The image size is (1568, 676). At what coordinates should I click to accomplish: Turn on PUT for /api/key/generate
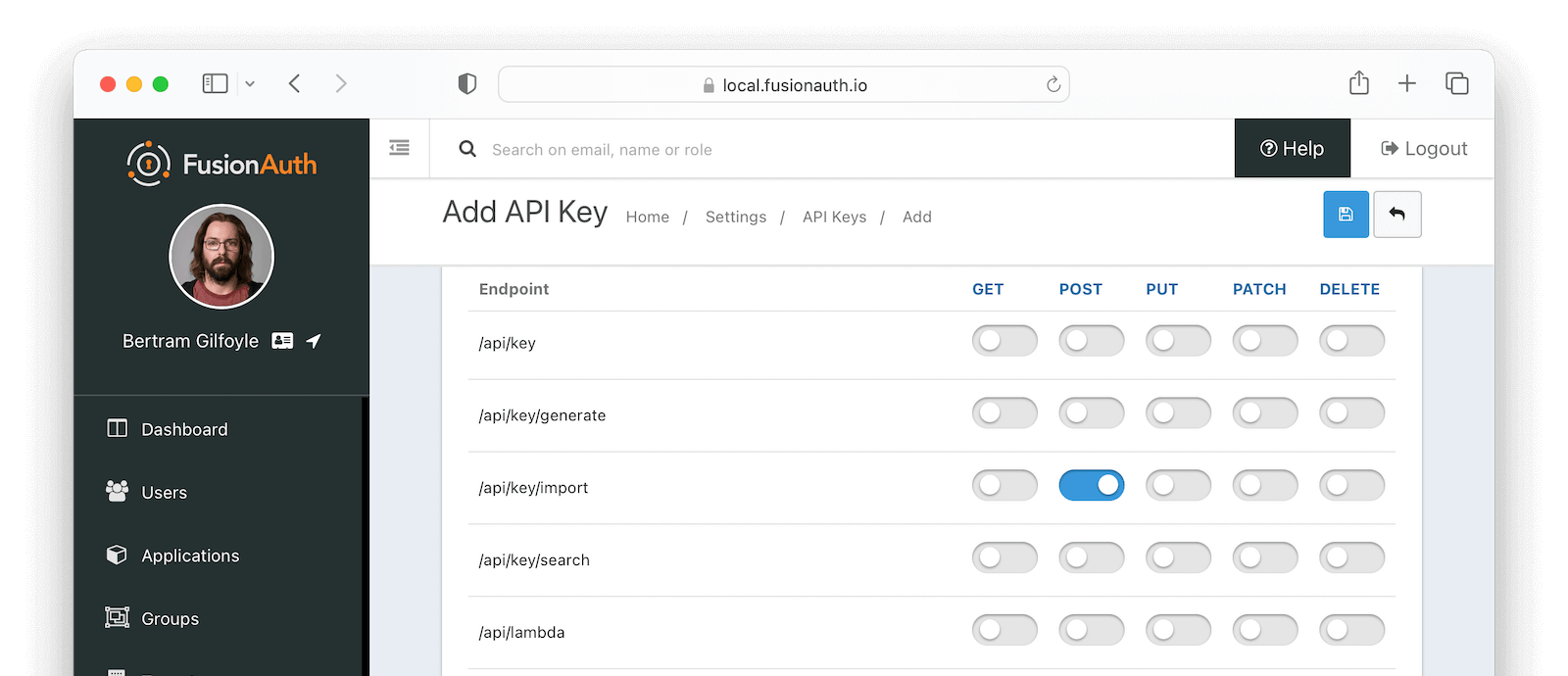pyautogui.click(x=1178, y=413)
